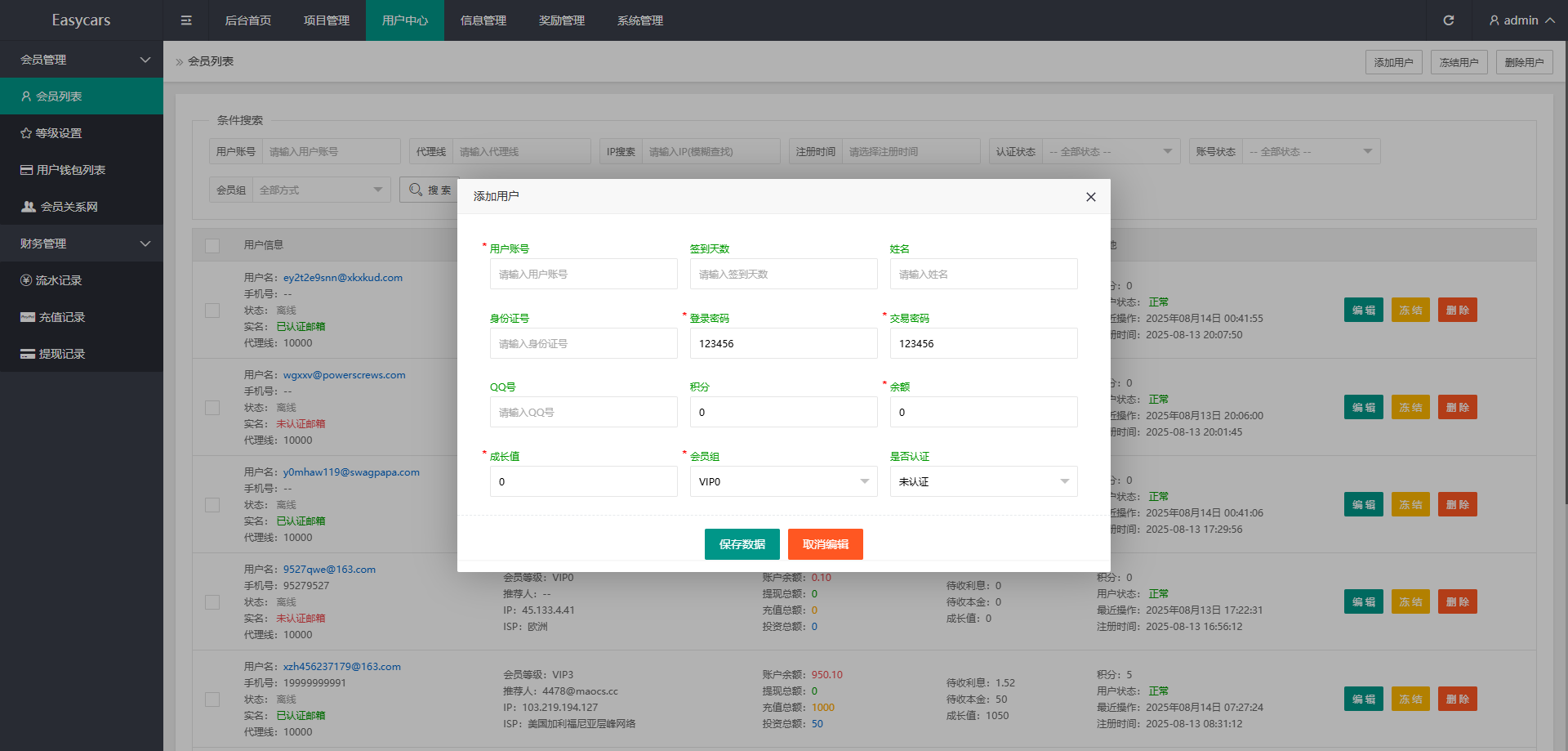Toggle the select-all checkbox in table header
The width and height of the screenshot is (1568, 751).
212,245
